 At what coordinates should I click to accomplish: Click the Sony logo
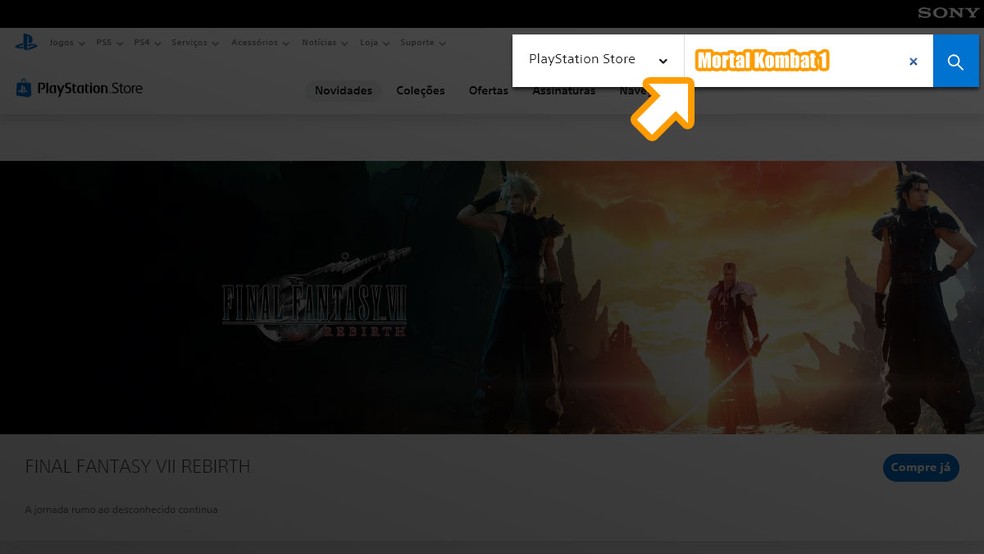coord(948,13)
